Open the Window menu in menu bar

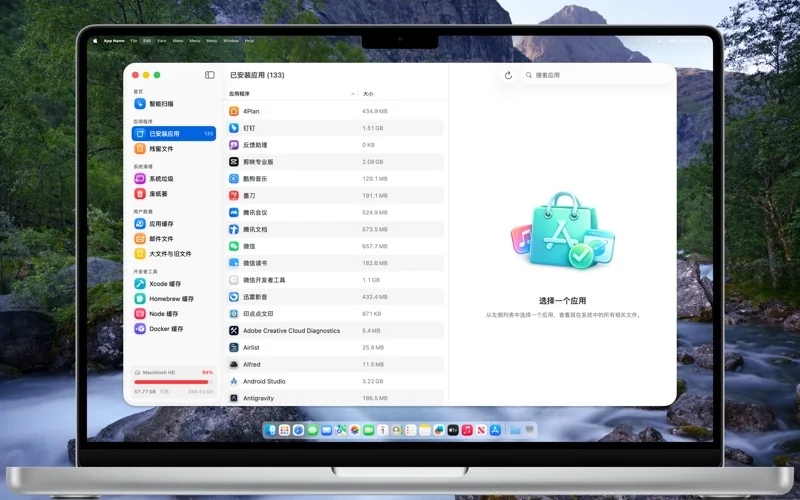click(231, 40)
